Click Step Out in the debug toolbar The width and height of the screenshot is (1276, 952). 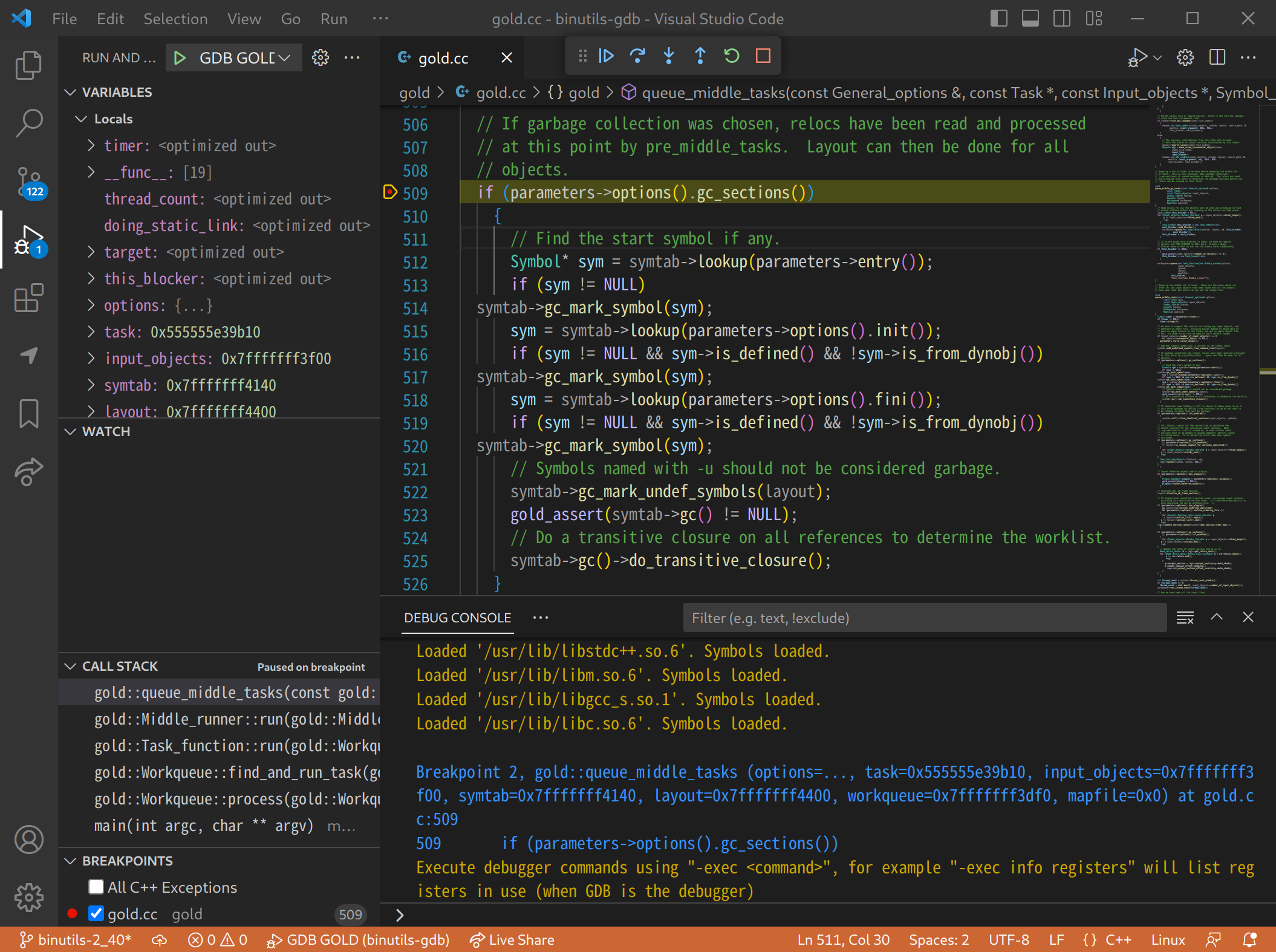(700, 56)
